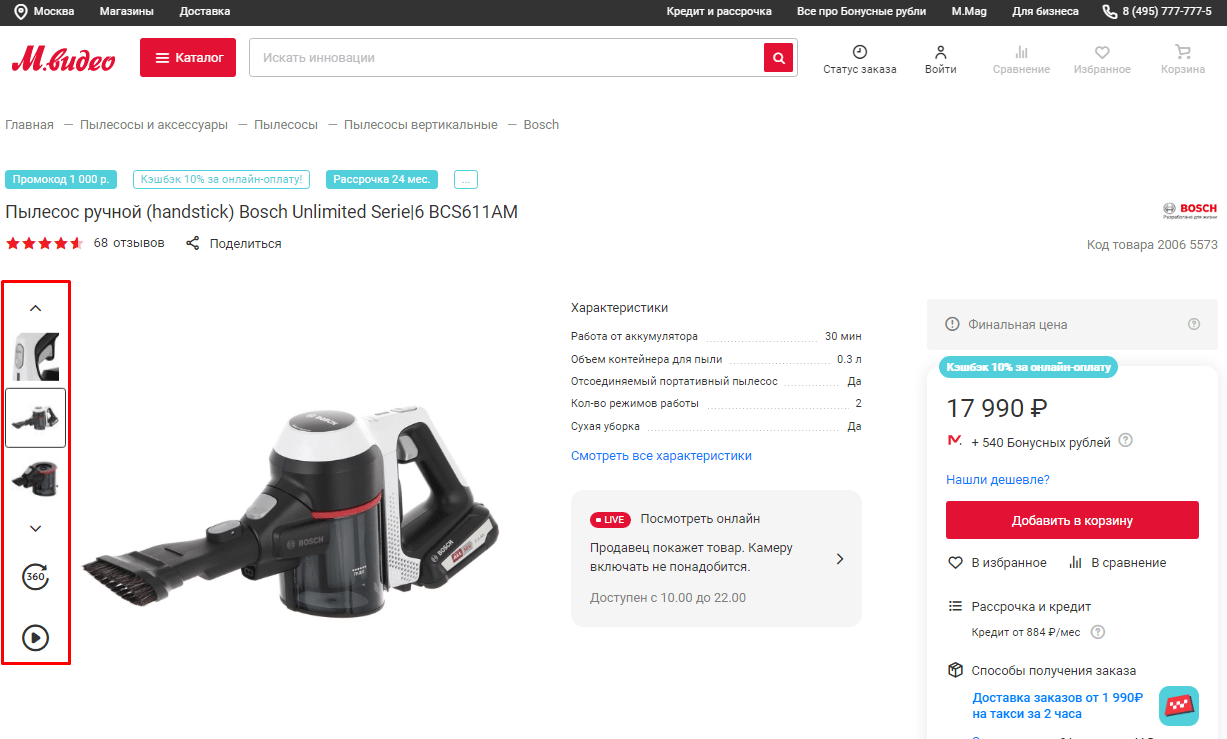Click the search magnifier button
The width and height of the screenshot is (1227, 739).
778,58
